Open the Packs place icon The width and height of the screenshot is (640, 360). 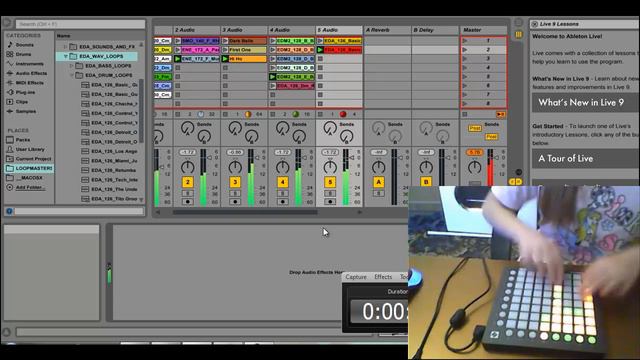tap(10, 140)
